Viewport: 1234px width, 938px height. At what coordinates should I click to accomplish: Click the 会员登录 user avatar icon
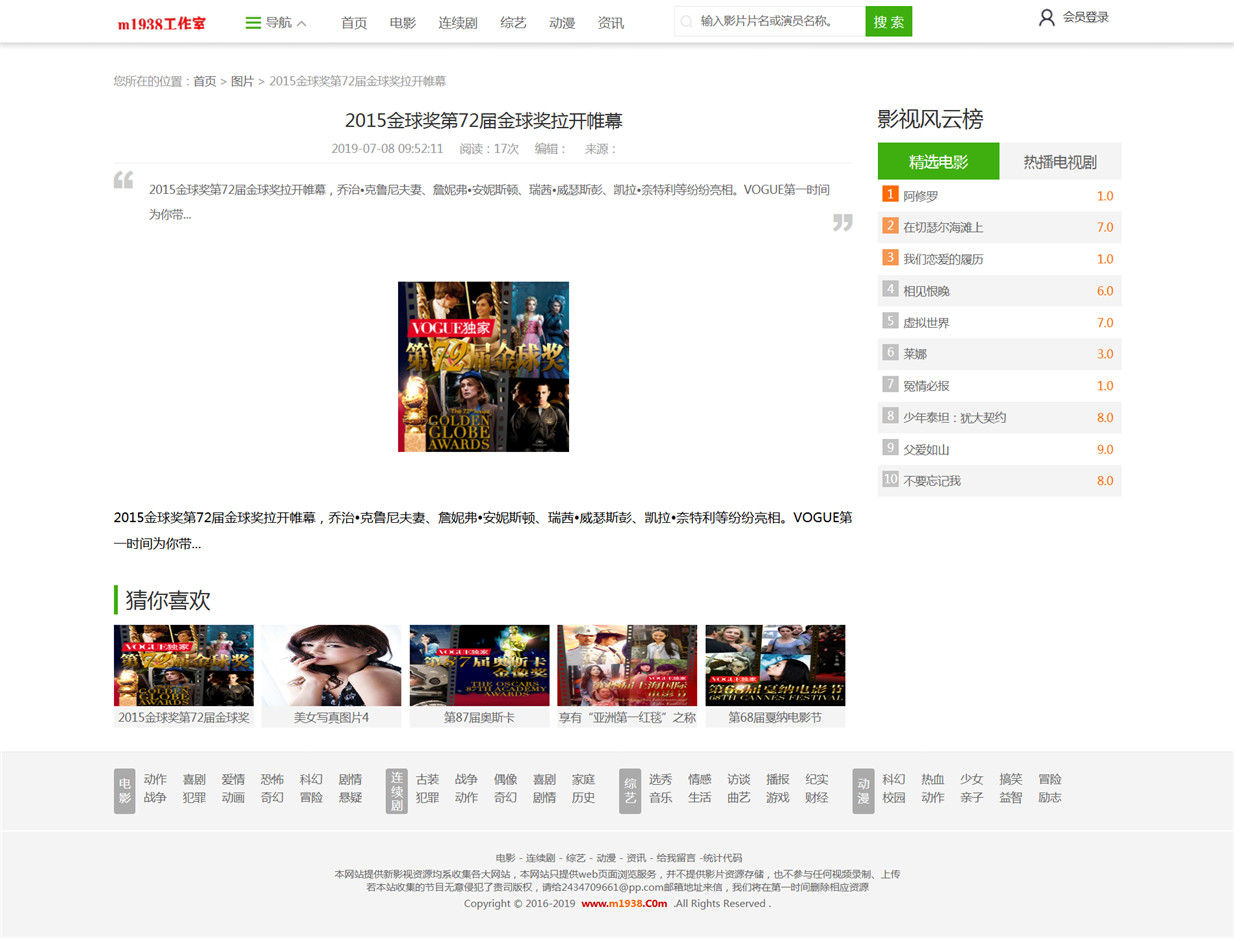pos(1047,17)
